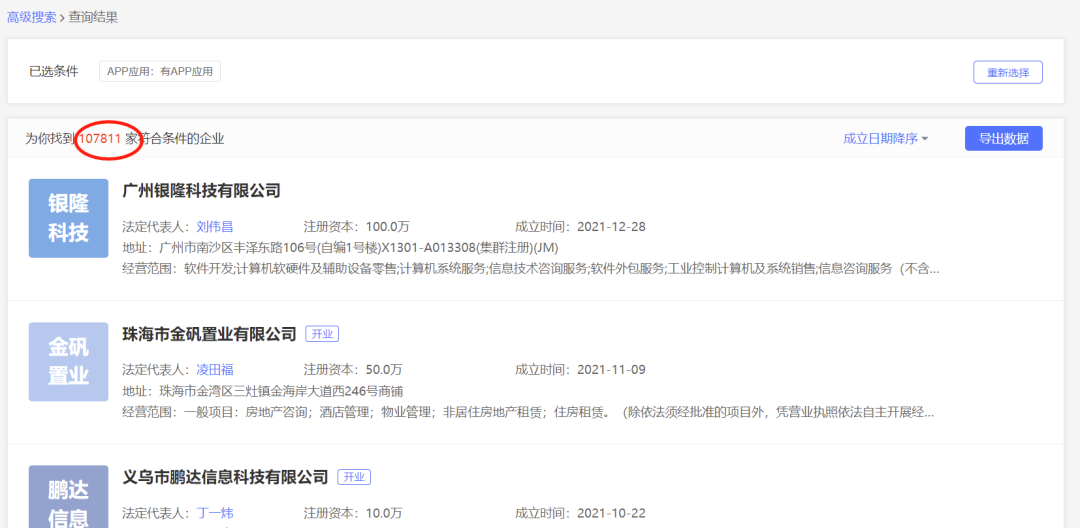
Task: Click the result count 107811
Action: pyautogui.click(x=99, y=139)
